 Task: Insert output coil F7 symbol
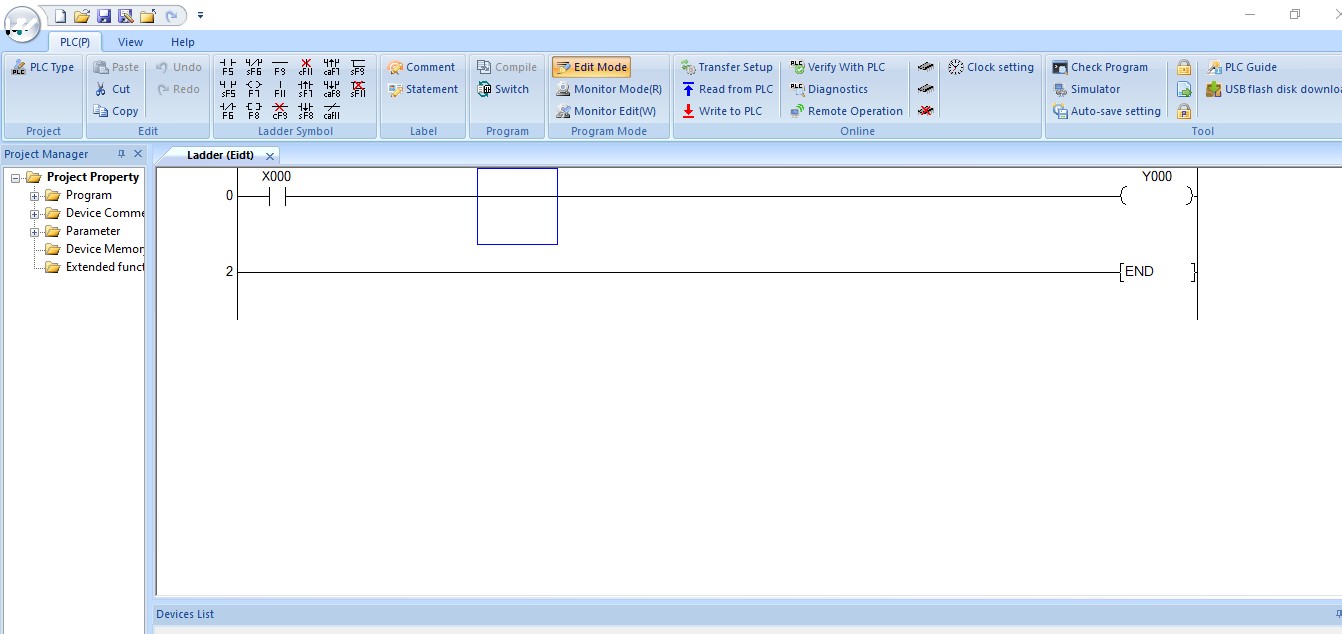(254, 89)
